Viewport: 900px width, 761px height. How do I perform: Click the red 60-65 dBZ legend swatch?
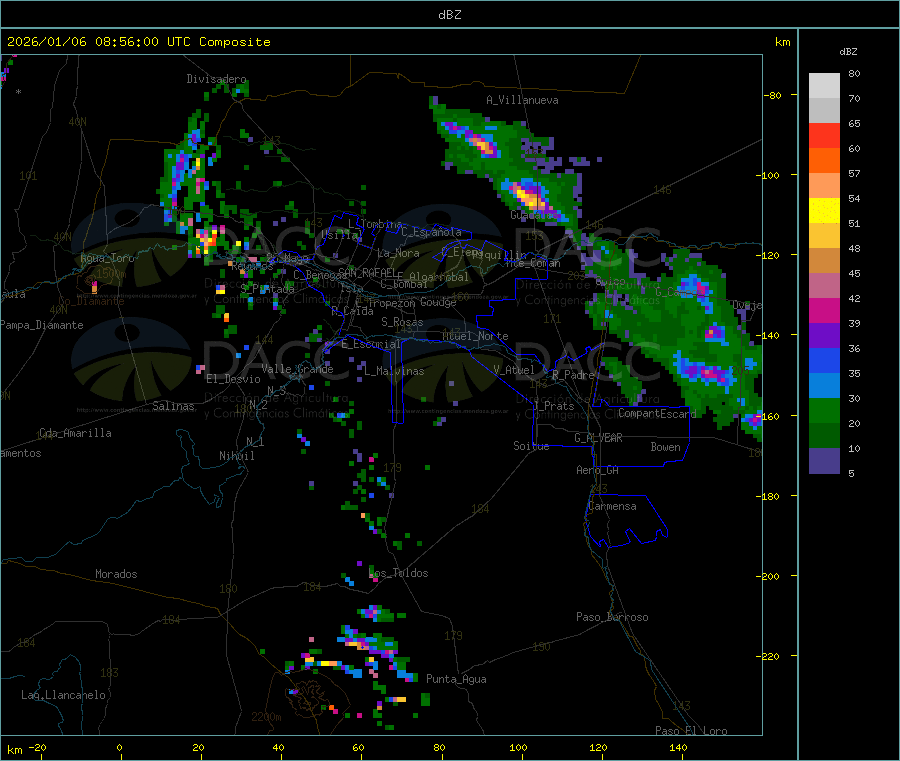(824, 135)
